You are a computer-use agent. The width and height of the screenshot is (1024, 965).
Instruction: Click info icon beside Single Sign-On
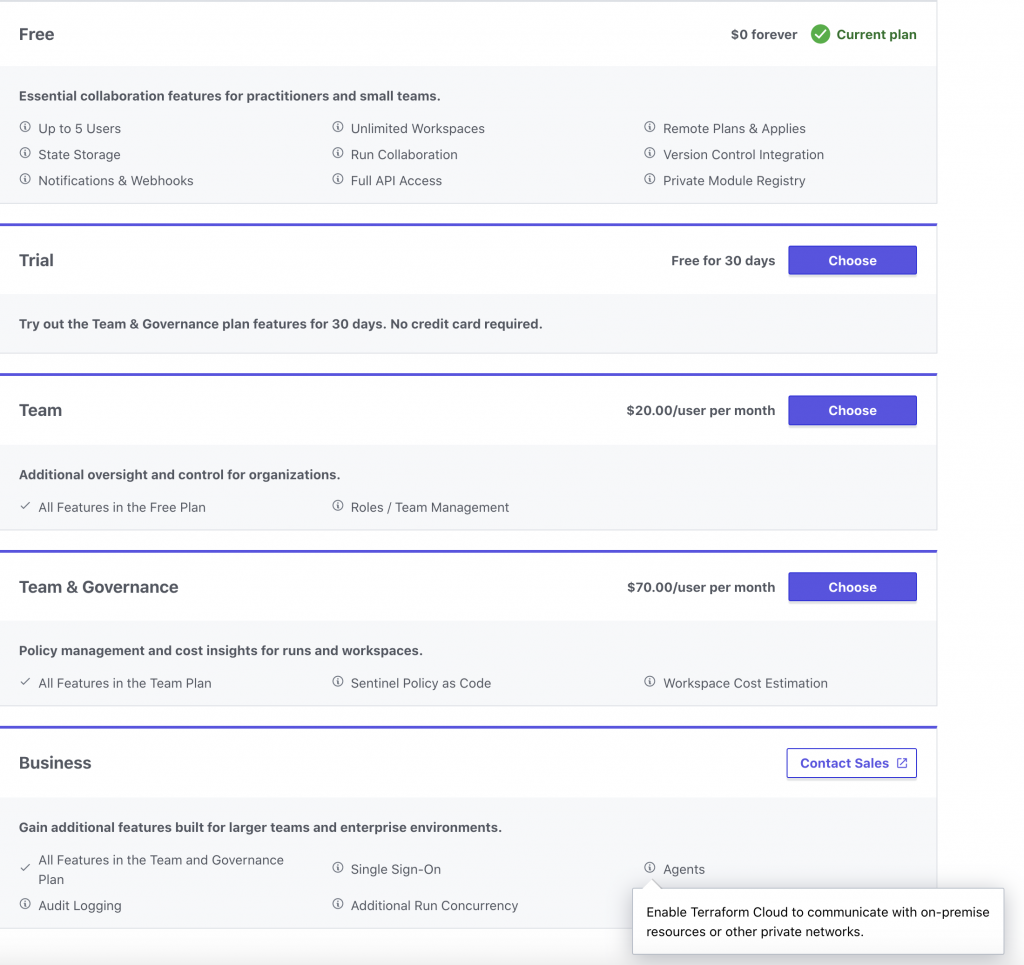(x=338, y=869)
